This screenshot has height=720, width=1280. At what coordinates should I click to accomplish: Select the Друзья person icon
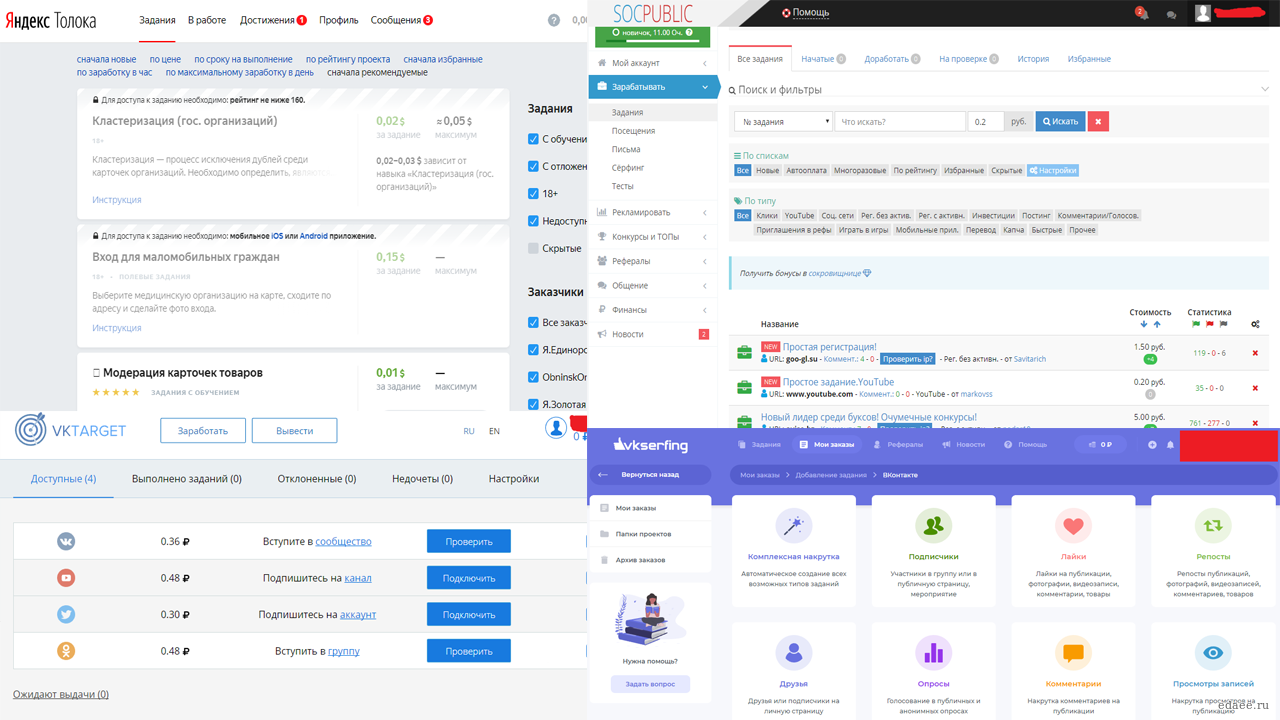(793, 653)
